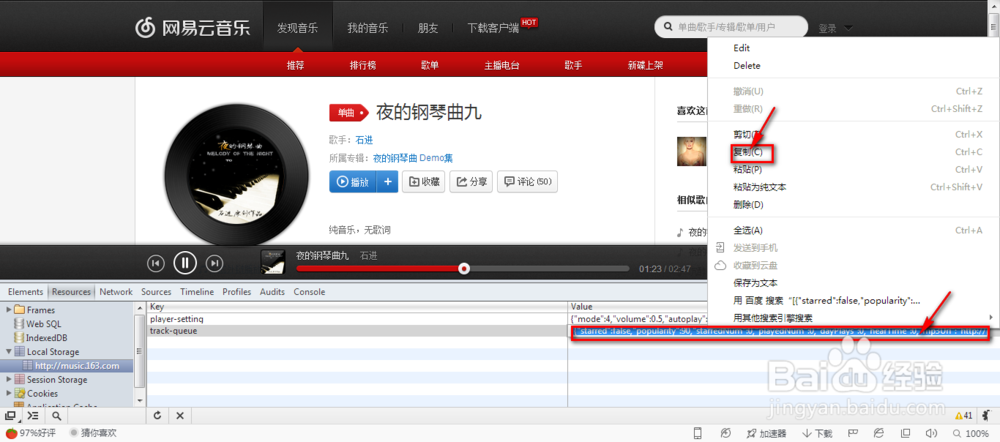Switch to the Elements tab in DevTools
The image size is (1000, 442).
pos(26,291)
